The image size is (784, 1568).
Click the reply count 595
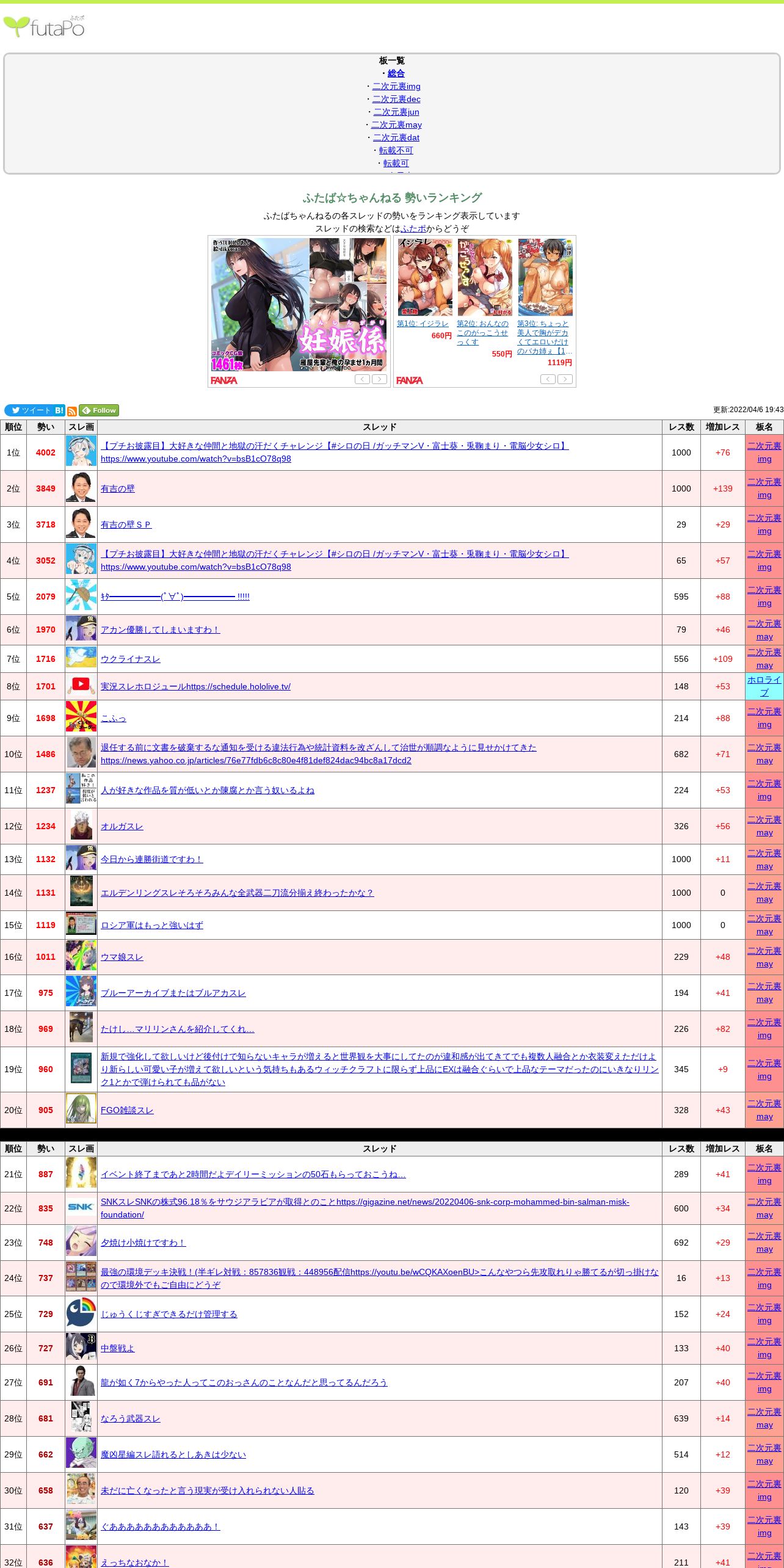(681, 597)
